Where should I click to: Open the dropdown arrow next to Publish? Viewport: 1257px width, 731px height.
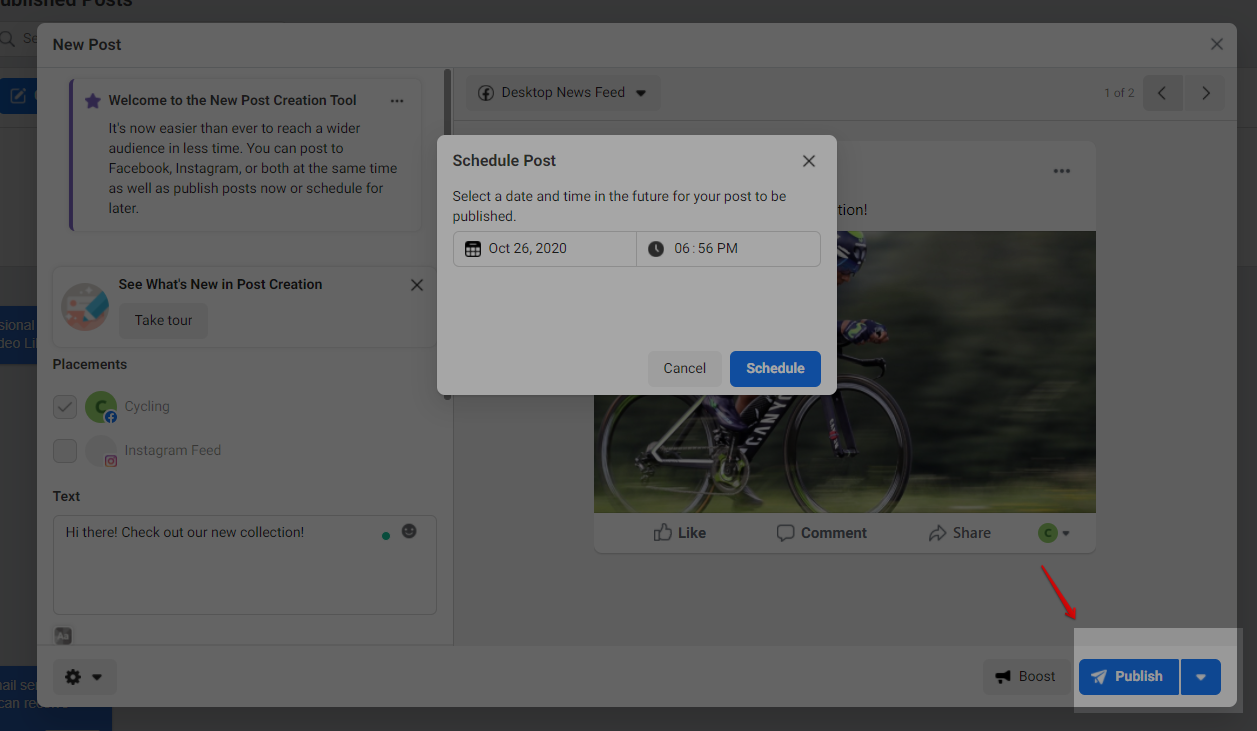pyautogui.click(x=1201, y=677)
